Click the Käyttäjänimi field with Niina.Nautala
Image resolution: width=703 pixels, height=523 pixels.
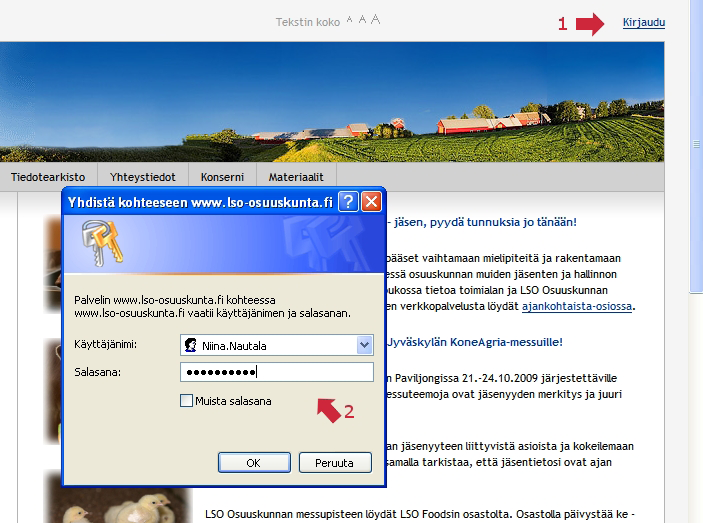coord(277,345)
